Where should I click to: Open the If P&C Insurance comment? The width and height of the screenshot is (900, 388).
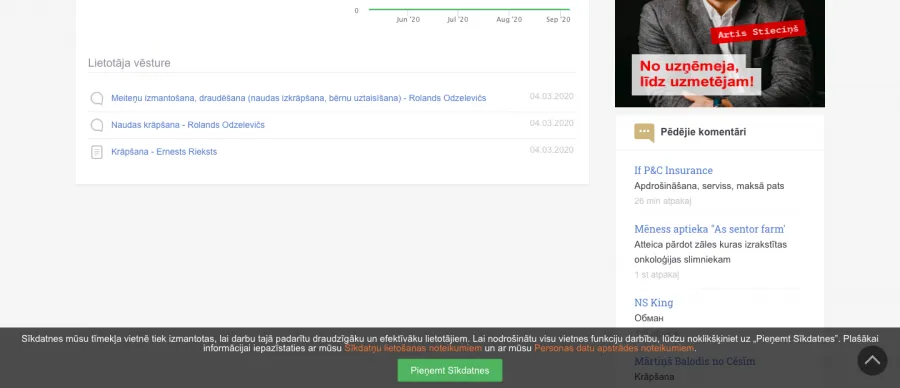673,170
